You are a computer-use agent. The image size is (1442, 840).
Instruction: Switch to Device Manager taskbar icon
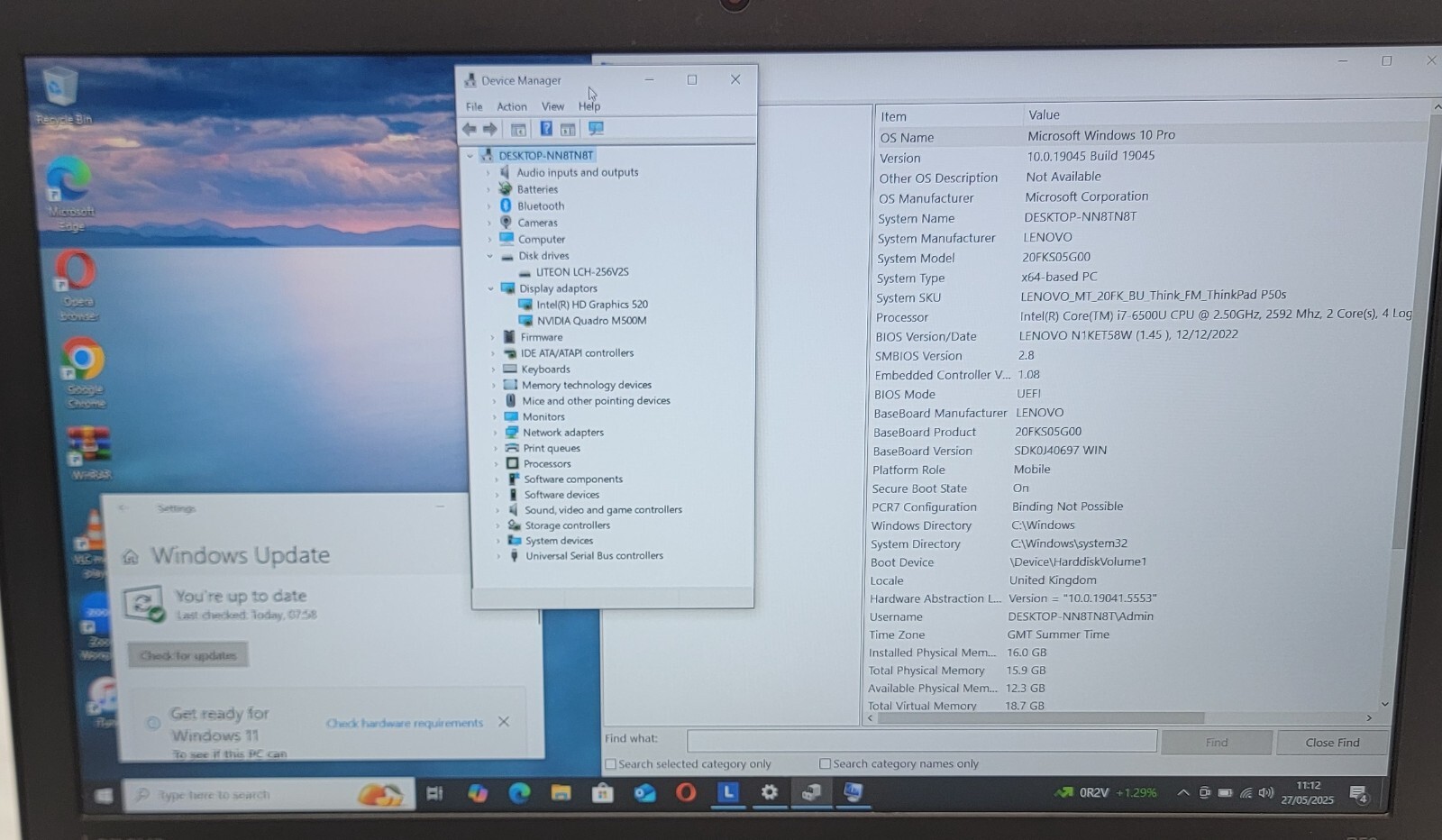(x=811, y=792)
